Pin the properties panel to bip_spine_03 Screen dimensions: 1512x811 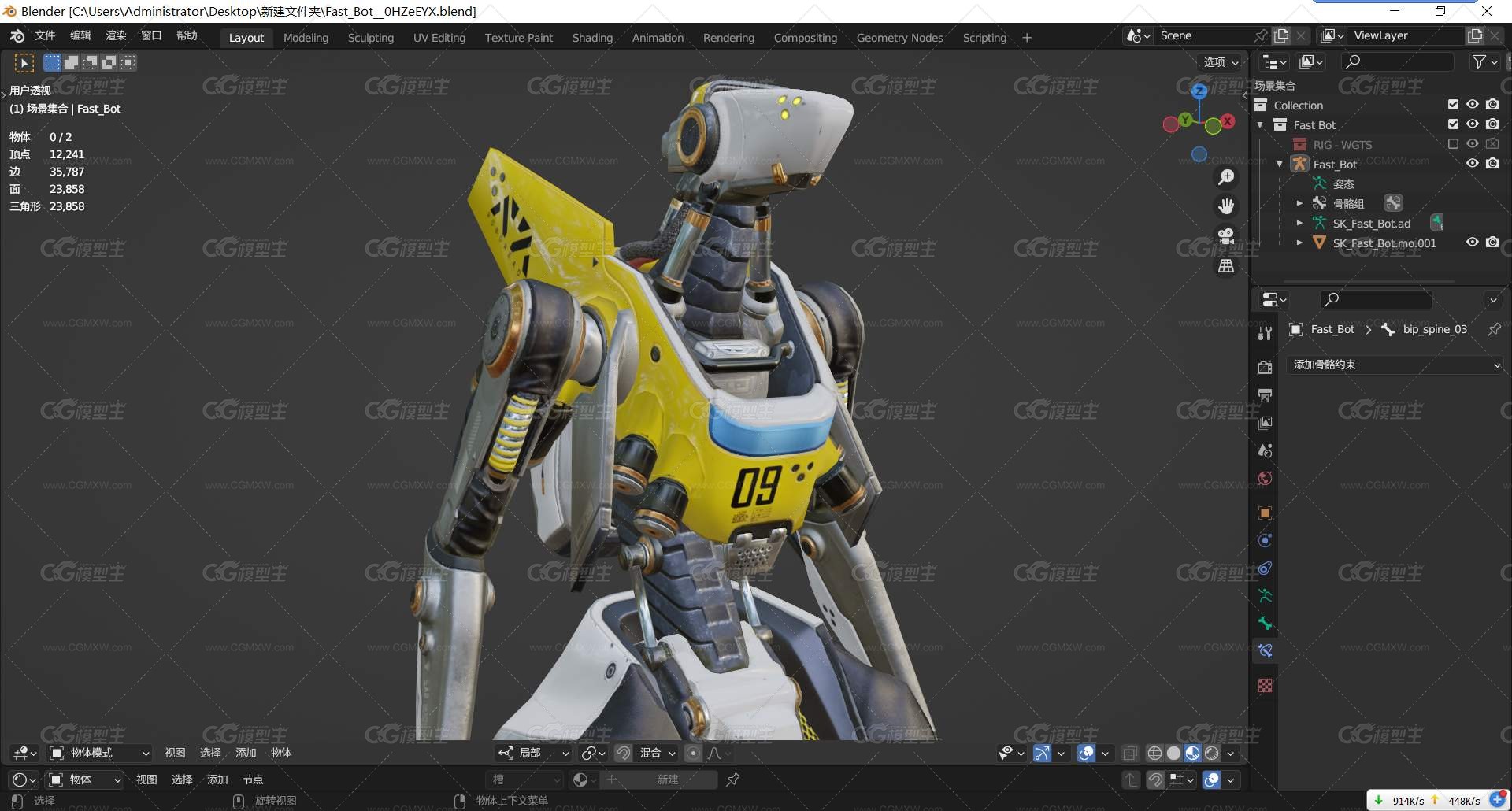[x=1494, y=329]
